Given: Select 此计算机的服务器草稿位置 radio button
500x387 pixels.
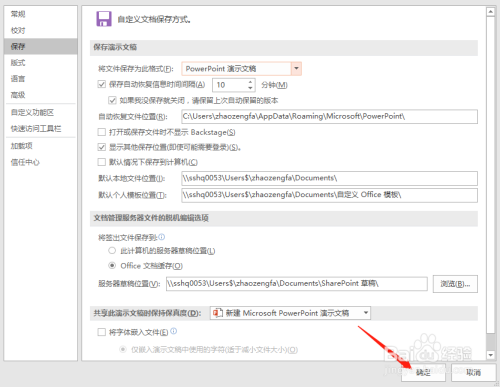Looking at the screenshot, I should pyautogui.click(x=112, y=250).
